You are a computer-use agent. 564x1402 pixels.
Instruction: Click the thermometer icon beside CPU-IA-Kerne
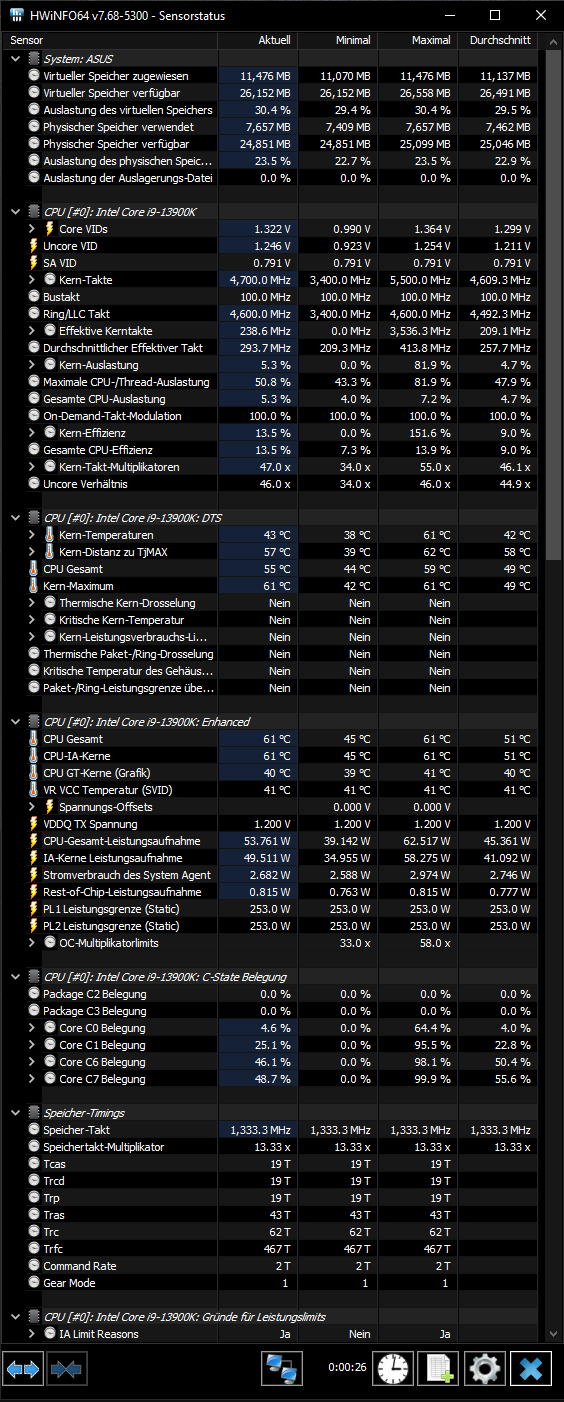point(34,756)
